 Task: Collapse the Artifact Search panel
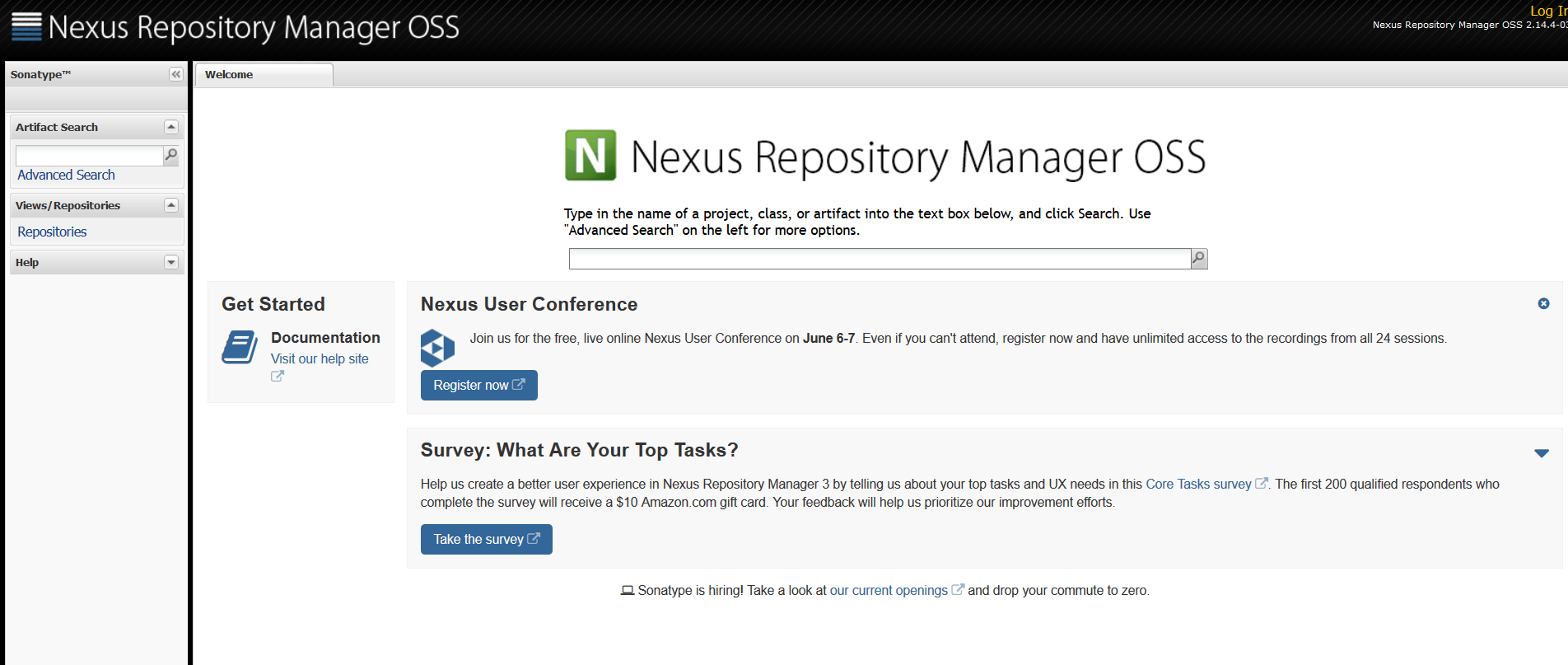171,127
